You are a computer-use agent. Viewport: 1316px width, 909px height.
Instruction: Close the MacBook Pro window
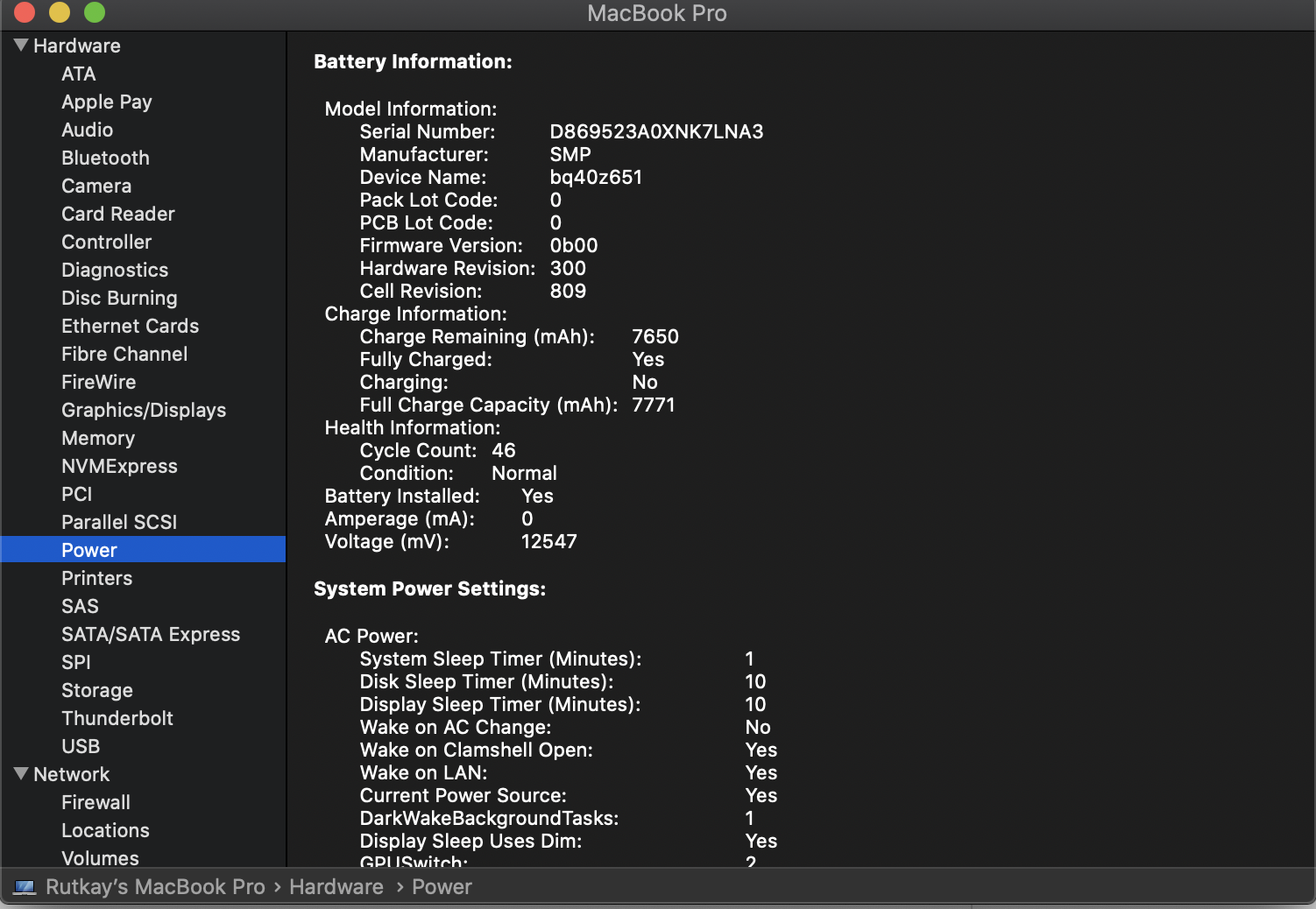tap(25, 12)
